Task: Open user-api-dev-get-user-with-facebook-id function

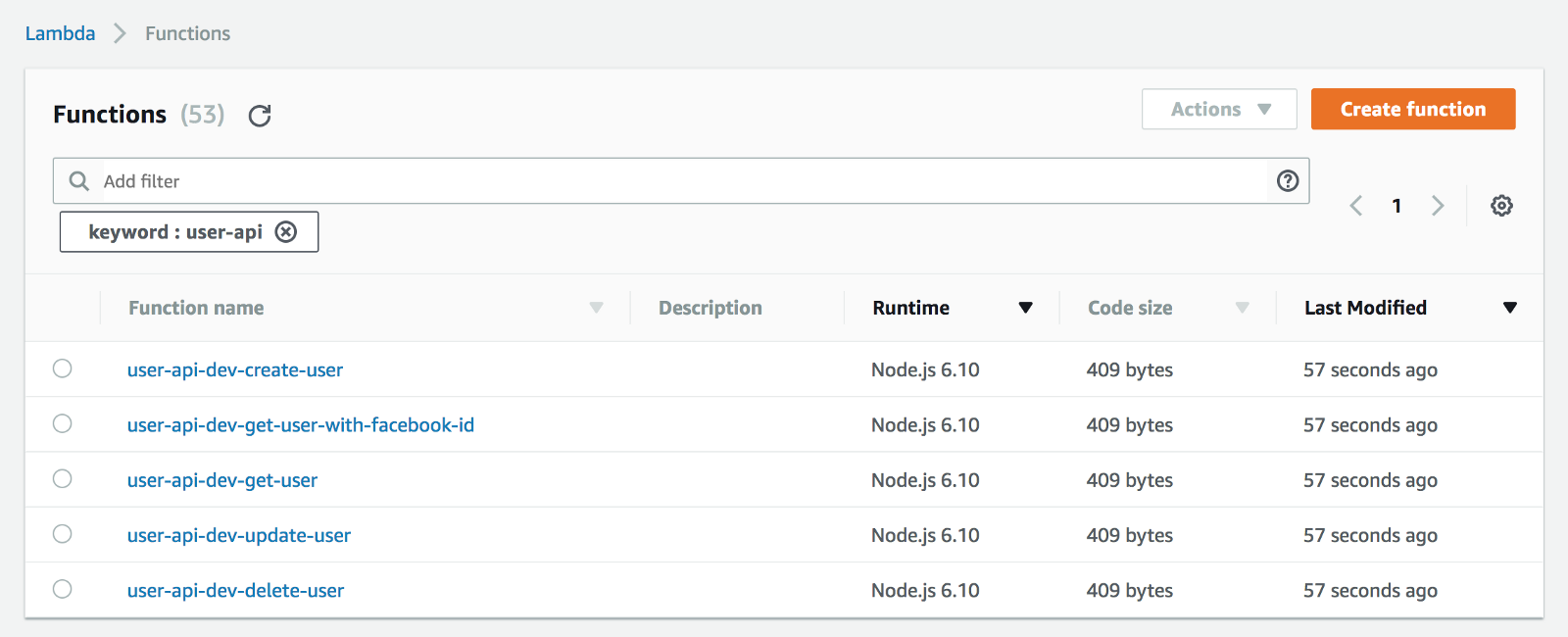Action: click(x=301, y=425)
